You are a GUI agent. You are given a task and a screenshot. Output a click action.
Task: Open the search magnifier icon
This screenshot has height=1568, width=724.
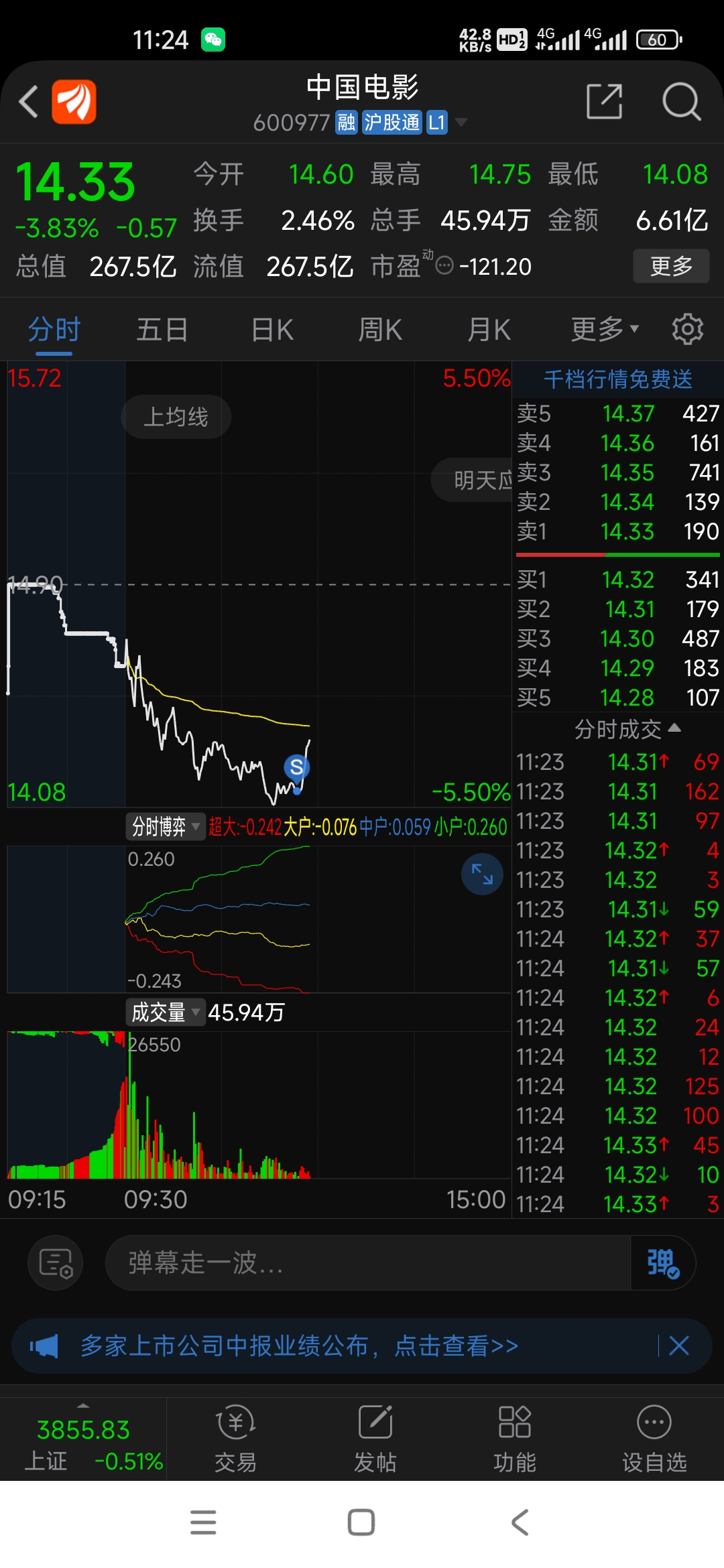pos(681,102)
